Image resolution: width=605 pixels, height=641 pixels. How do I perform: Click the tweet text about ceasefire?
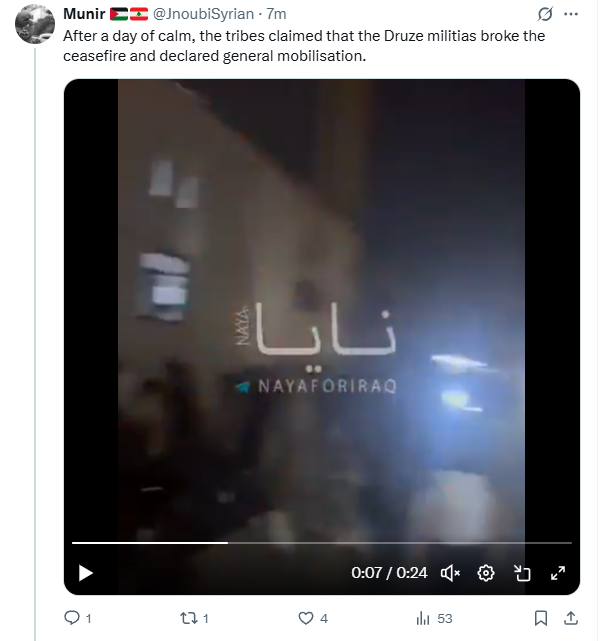click(304, 46)
